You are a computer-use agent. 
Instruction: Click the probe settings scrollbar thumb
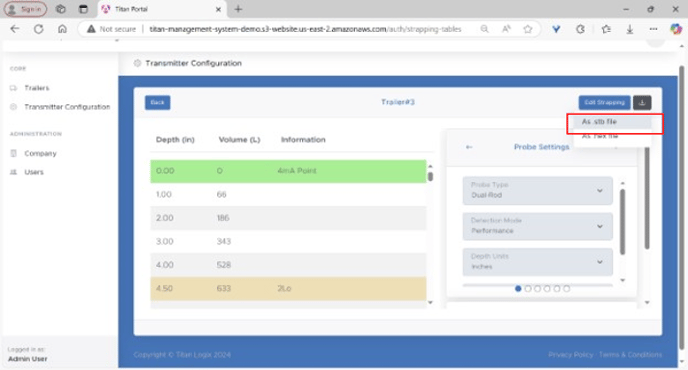(622, 222)
